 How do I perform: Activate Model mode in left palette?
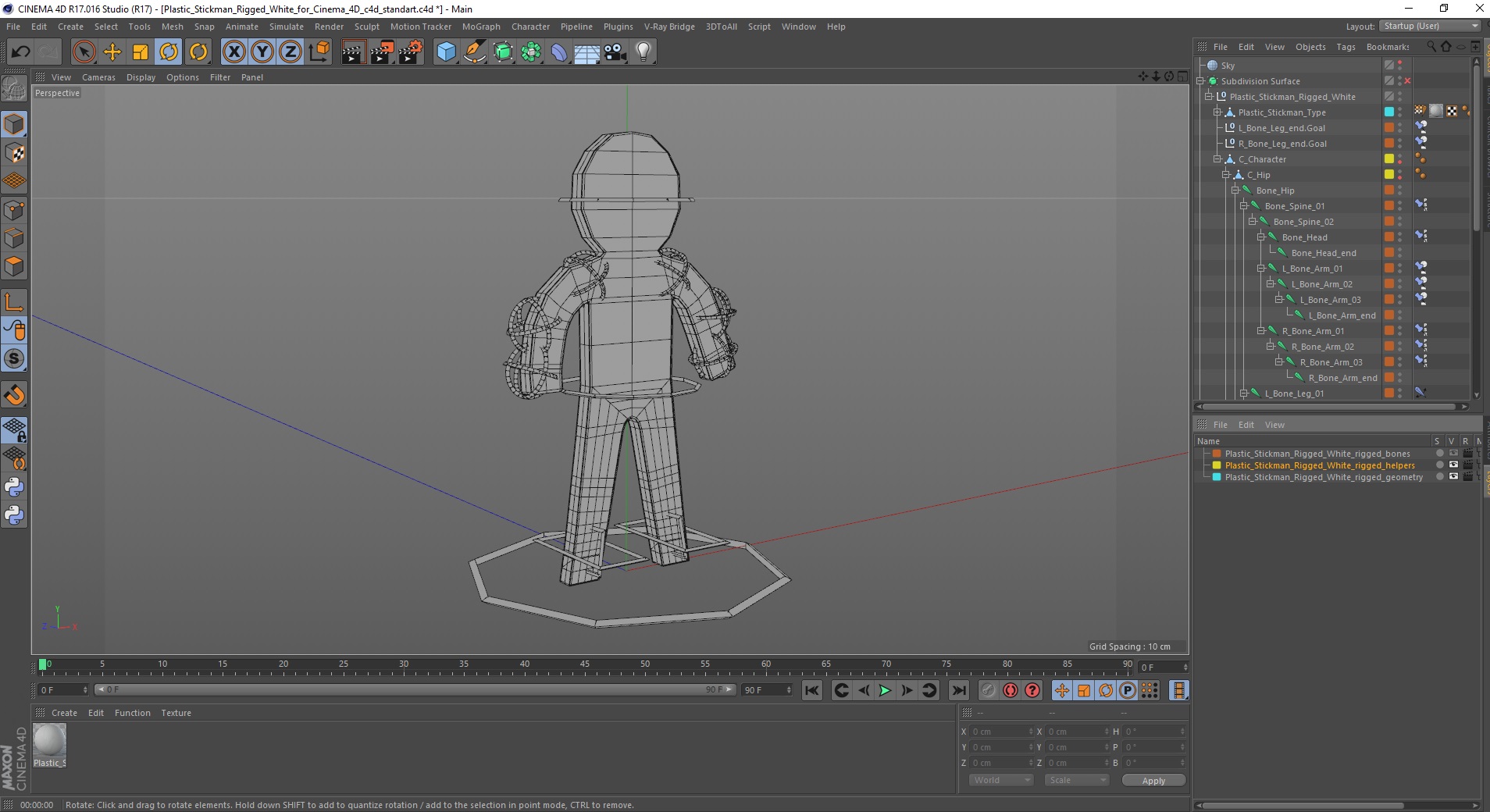(x=14, y=125)
